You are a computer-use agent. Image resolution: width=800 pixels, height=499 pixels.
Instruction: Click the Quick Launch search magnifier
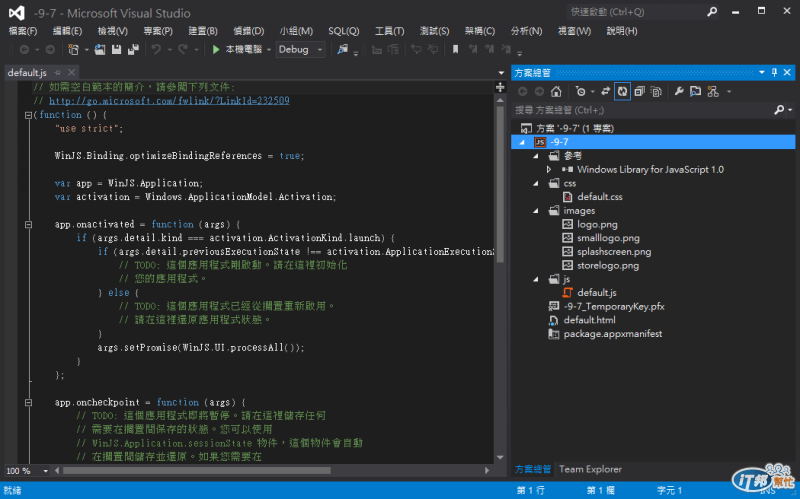coord(712,12)
